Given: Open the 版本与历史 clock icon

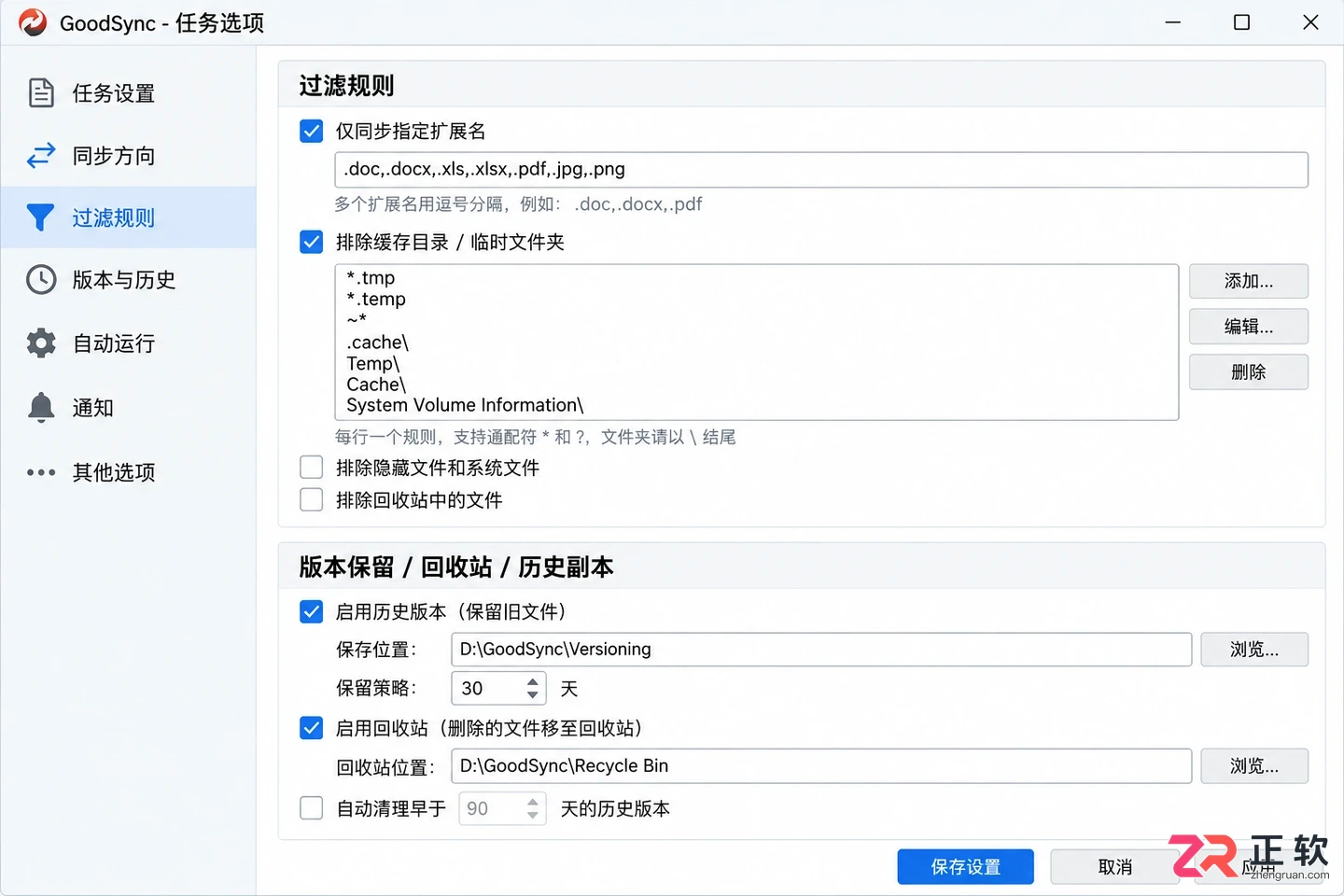Looking at the screenshot, I should pyautogui.click(x=41, y=279).
